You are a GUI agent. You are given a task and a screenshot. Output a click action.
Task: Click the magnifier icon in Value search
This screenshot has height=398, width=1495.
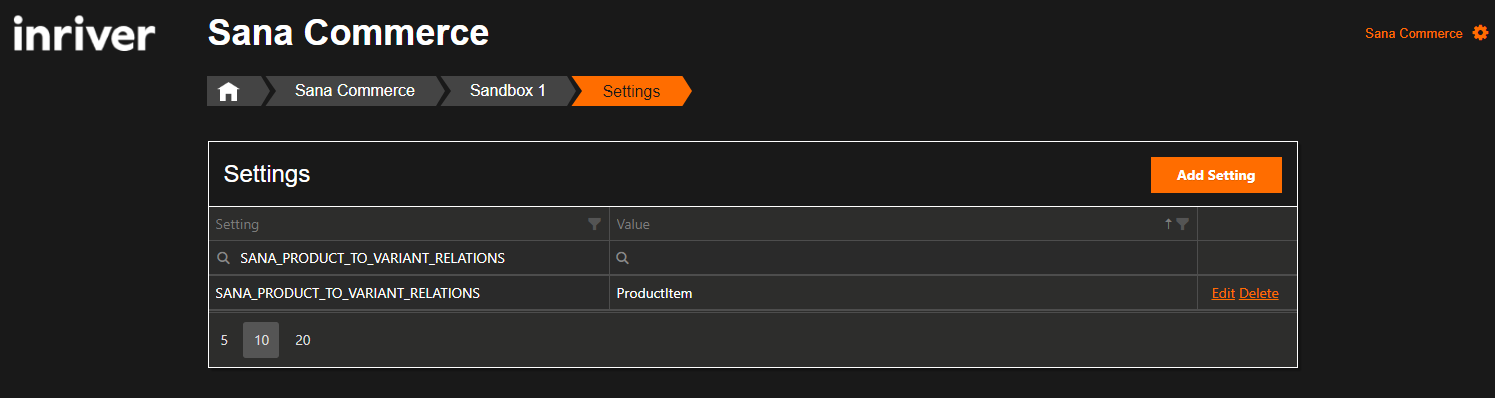coord(622,258)
